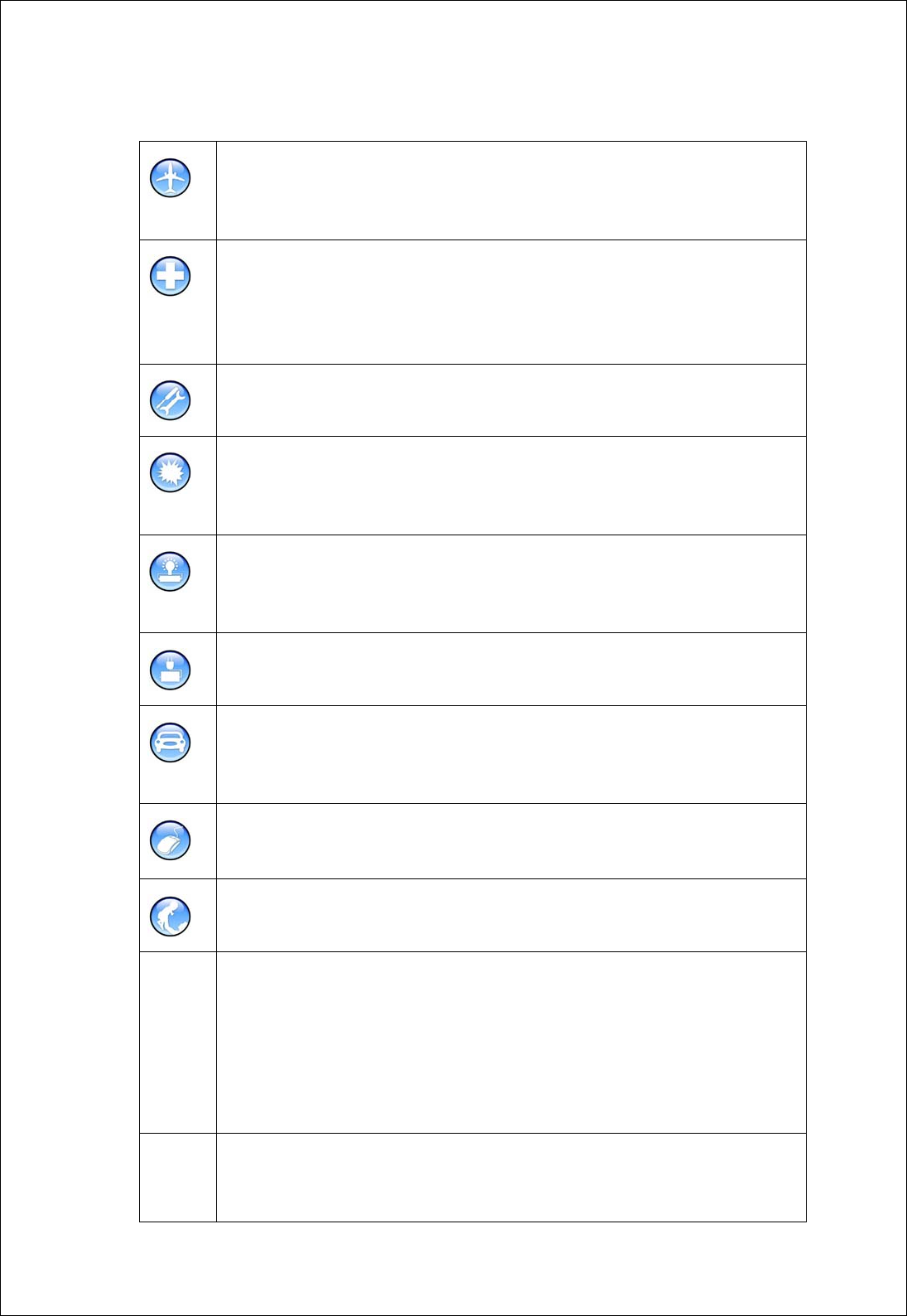The image size is (907, 1316).
Task: Select the glowing light bulb icon
Action: (x=171, y=571)
